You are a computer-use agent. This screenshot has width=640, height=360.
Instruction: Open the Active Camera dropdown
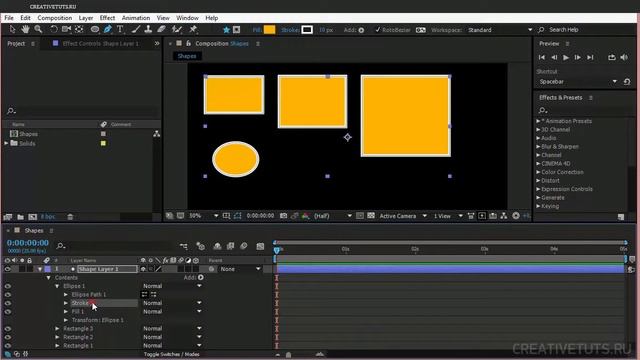click(x=403, y=216)
